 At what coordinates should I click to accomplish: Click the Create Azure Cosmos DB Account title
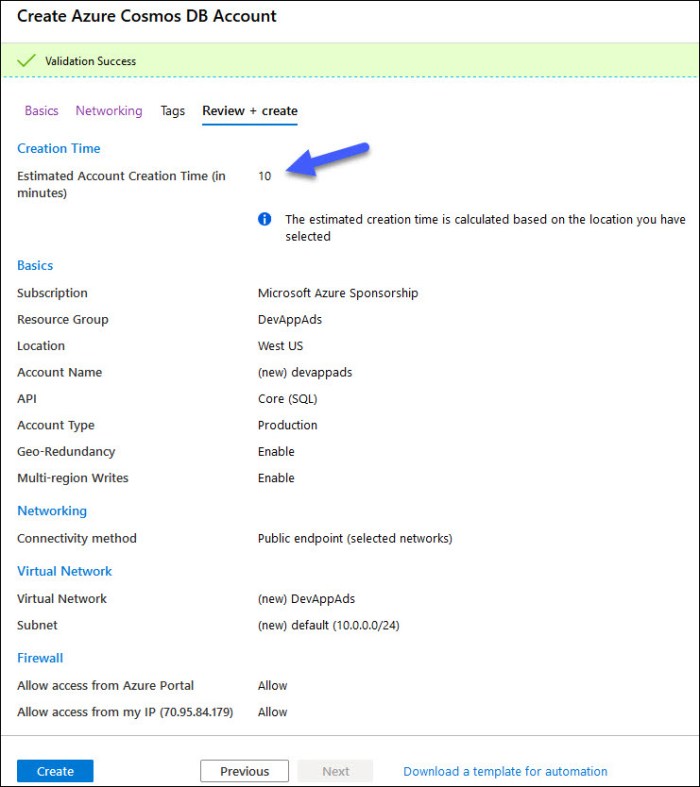pos(147,16)
